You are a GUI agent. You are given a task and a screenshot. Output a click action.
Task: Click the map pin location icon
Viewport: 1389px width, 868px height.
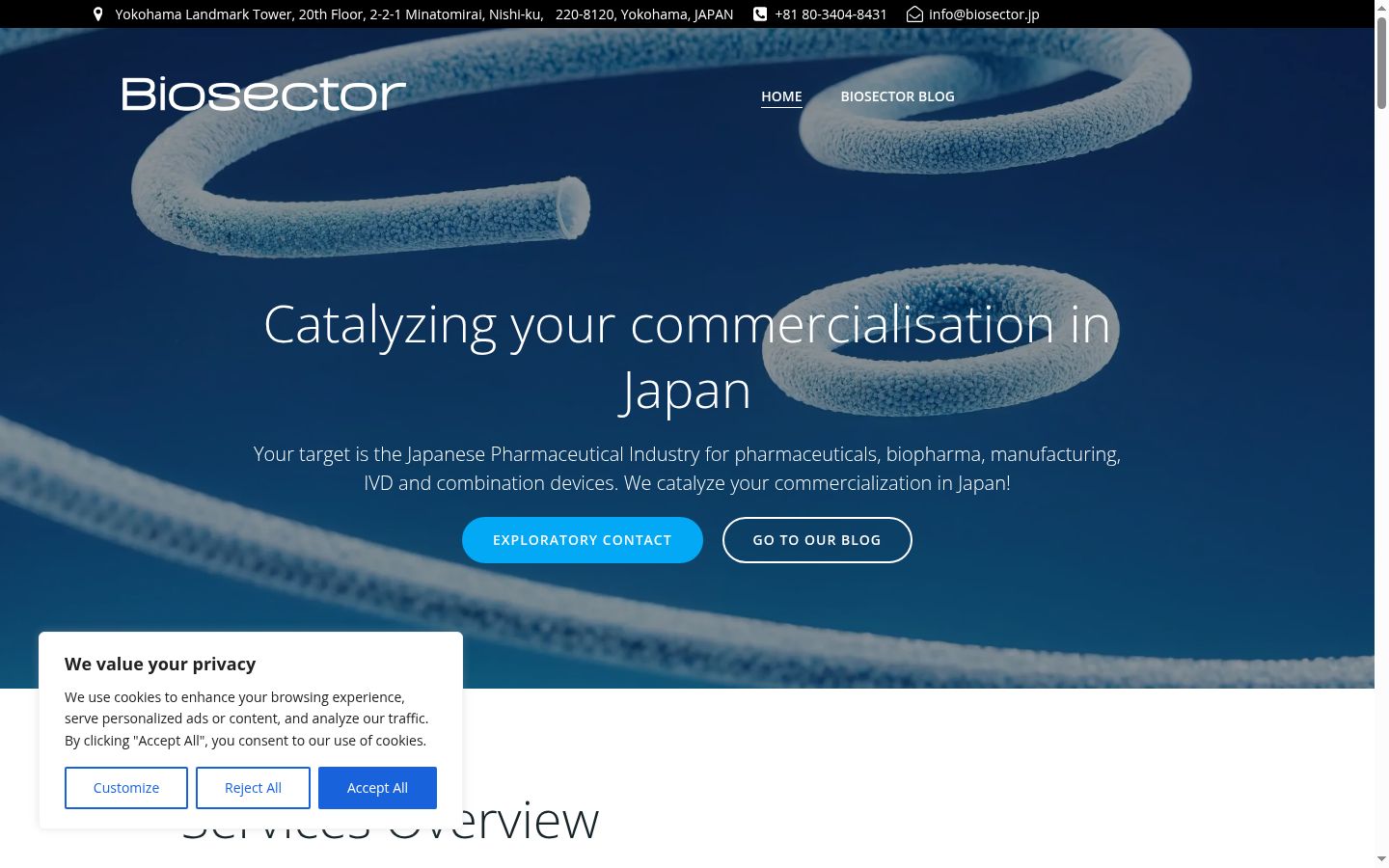click(x=97, y=14)
